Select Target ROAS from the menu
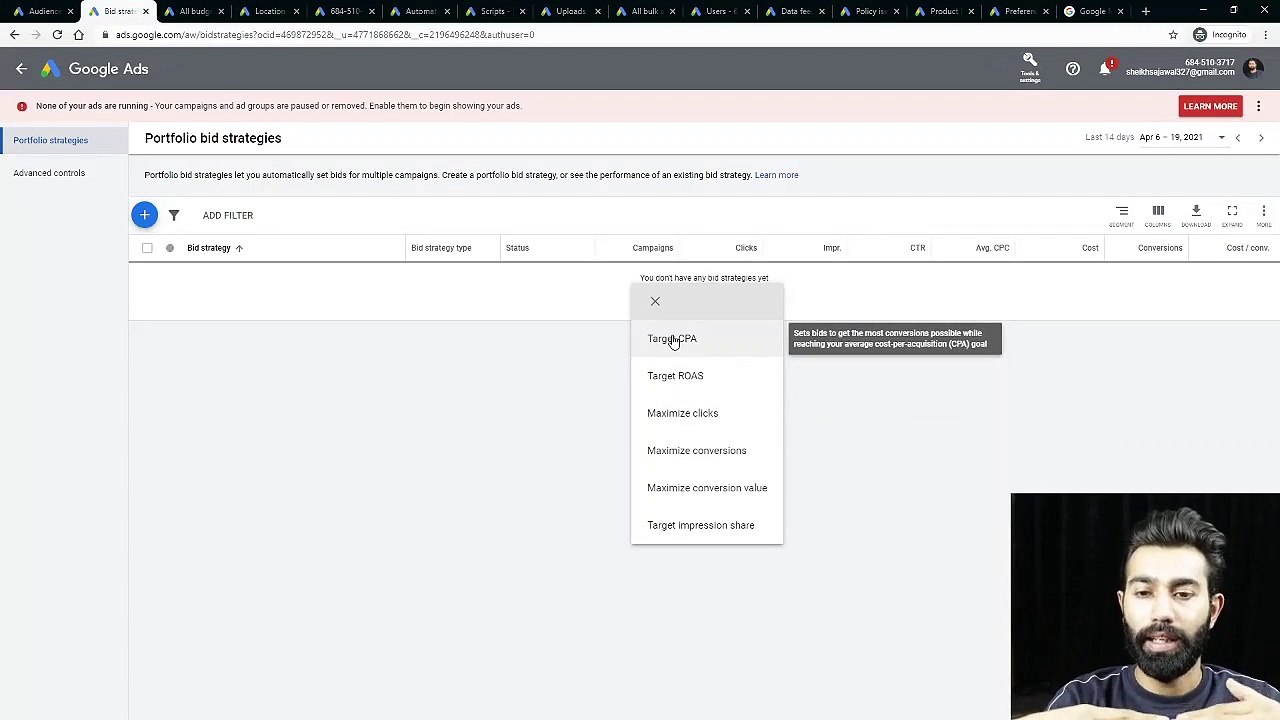This screenshot has width=1280, height=720. pyautogui.click(x=707, y=376)
